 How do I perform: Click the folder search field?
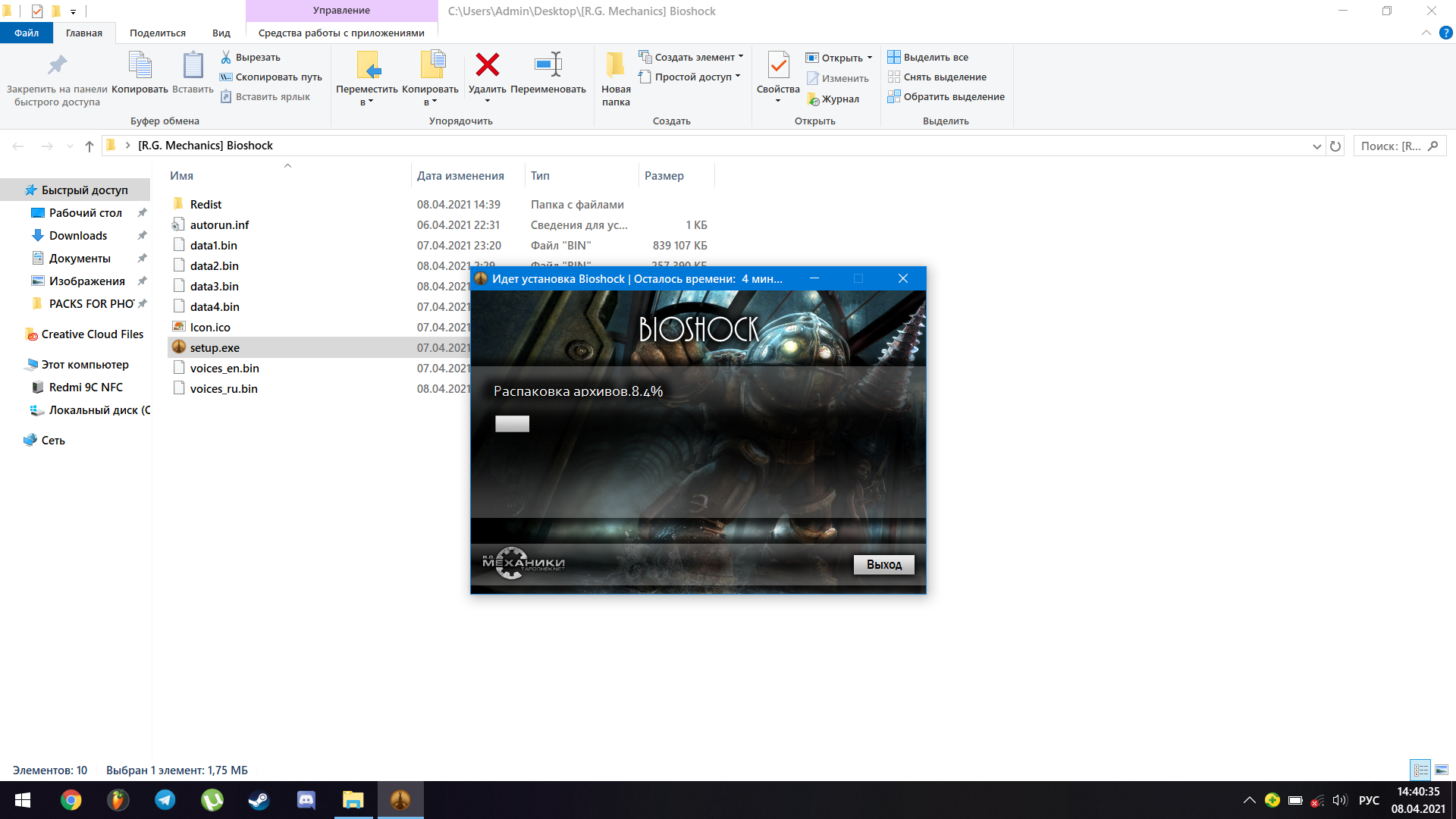1399,146
